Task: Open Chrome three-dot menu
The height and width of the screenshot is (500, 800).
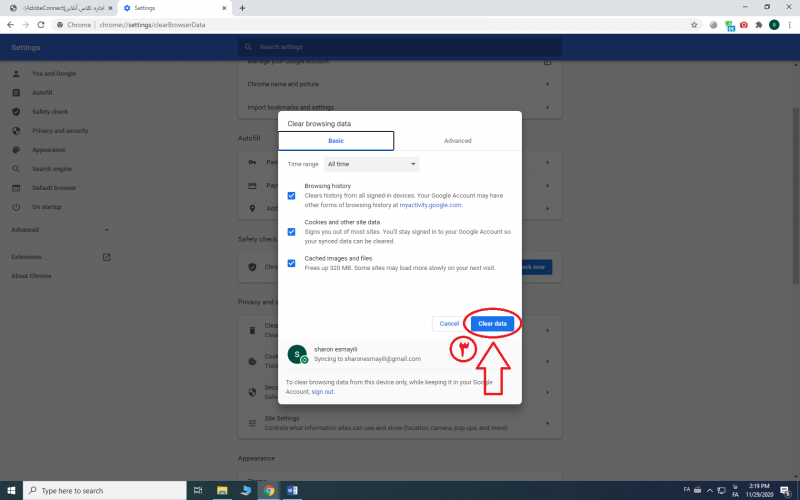Action: [x=790, y=24]
